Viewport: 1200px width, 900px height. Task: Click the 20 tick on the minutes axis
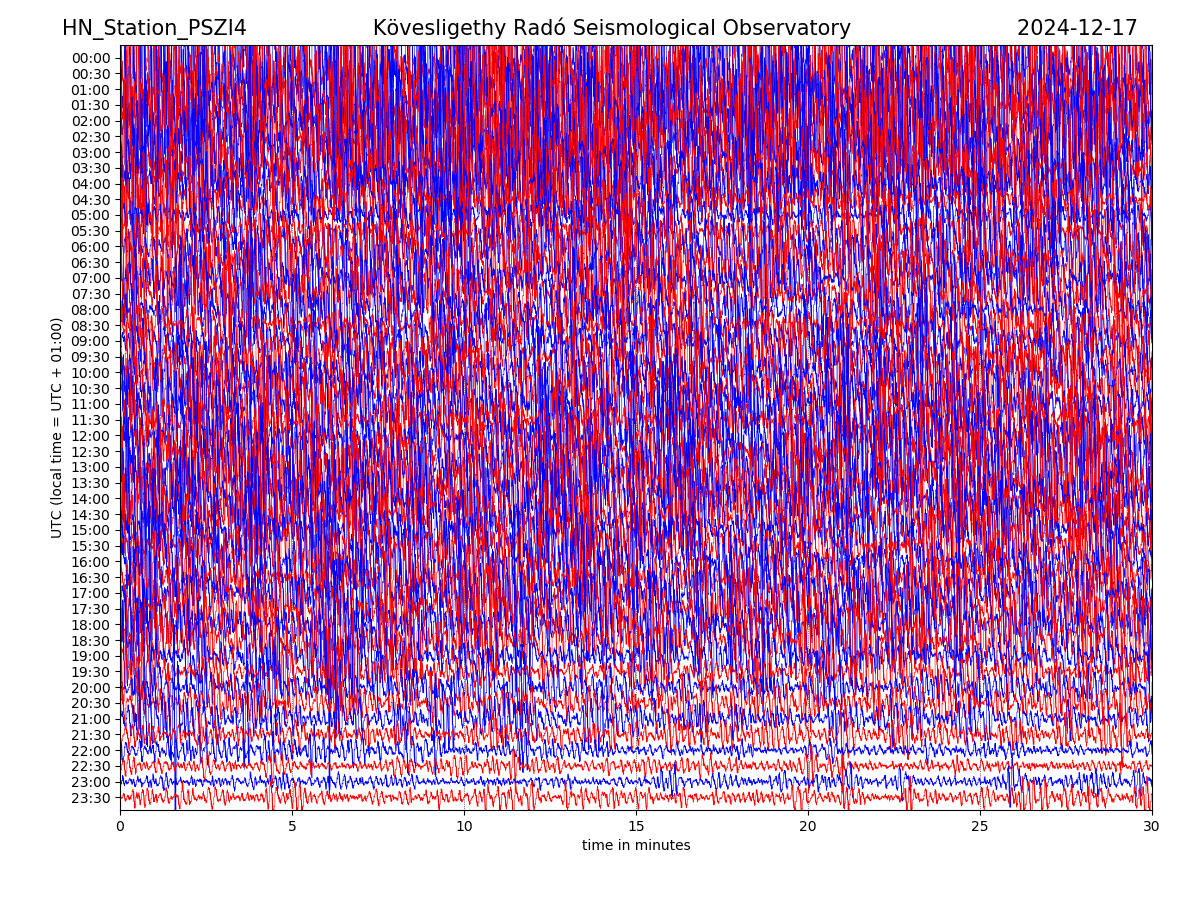[x=808, y=826]
